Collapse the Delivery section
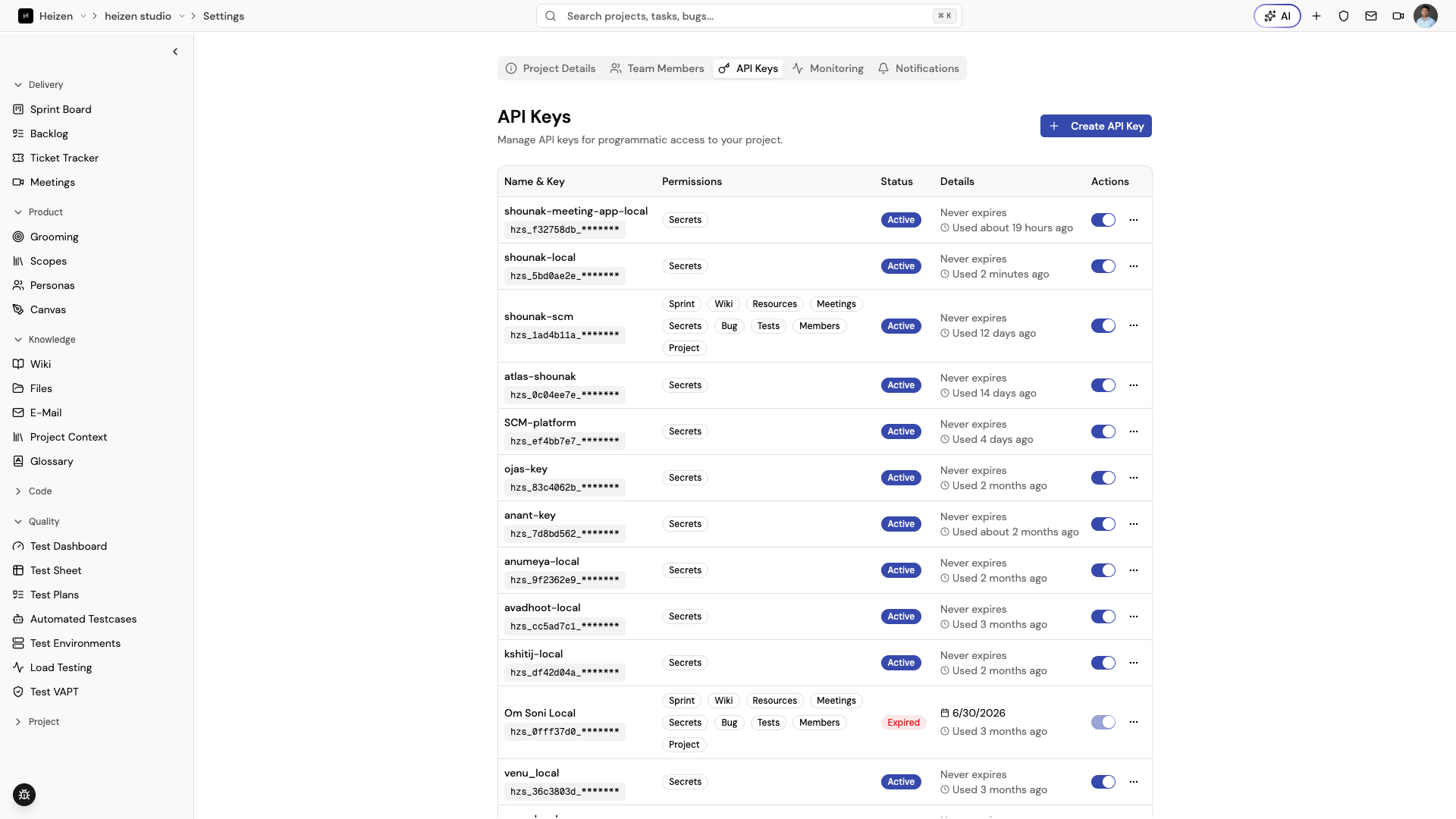Image resolution: width=1456 pixels, height=819 pixels. click(x=39, y=85)
